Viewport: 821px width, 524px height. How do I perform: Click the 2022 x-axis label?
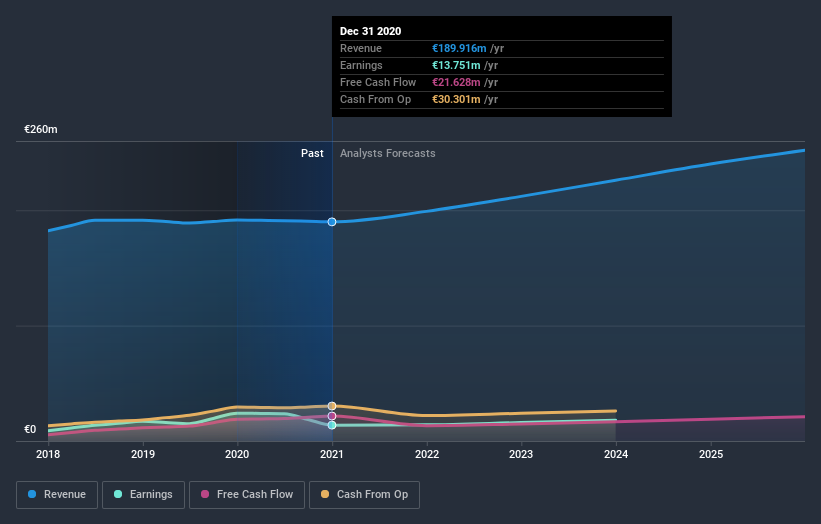tap(427, 454)
